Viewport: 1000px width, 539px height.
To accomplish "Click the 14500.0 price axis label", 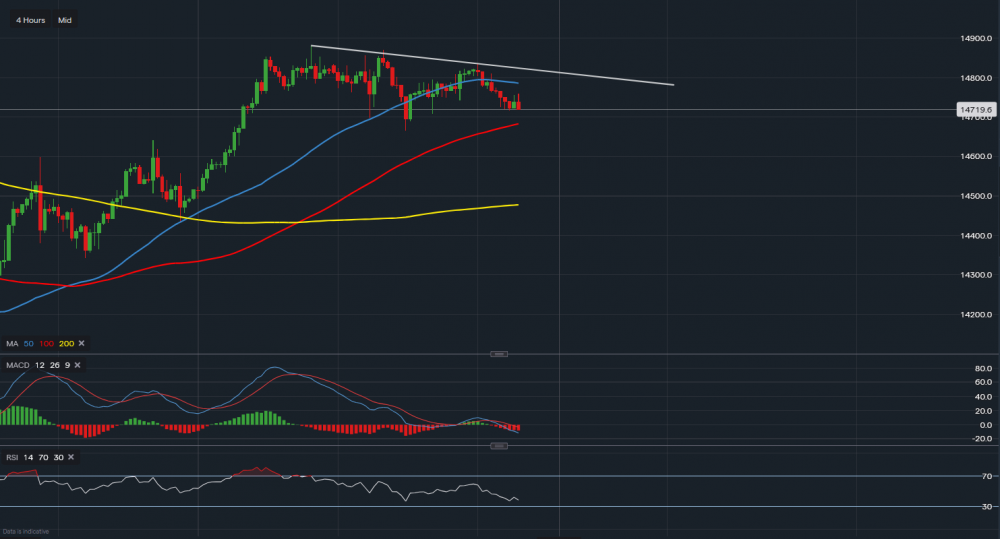I will (975, 196).
